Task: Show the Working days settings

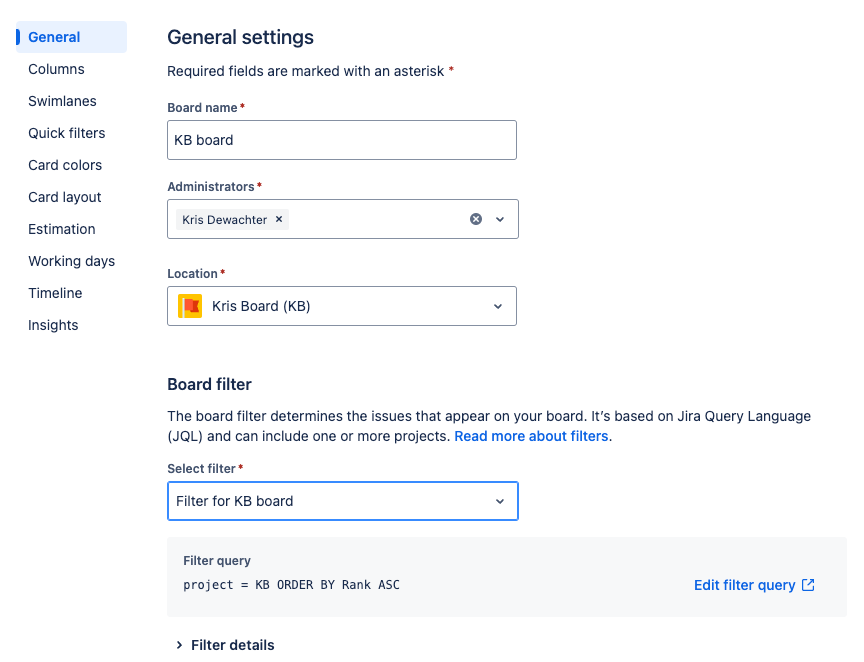Action: point(71,261)
